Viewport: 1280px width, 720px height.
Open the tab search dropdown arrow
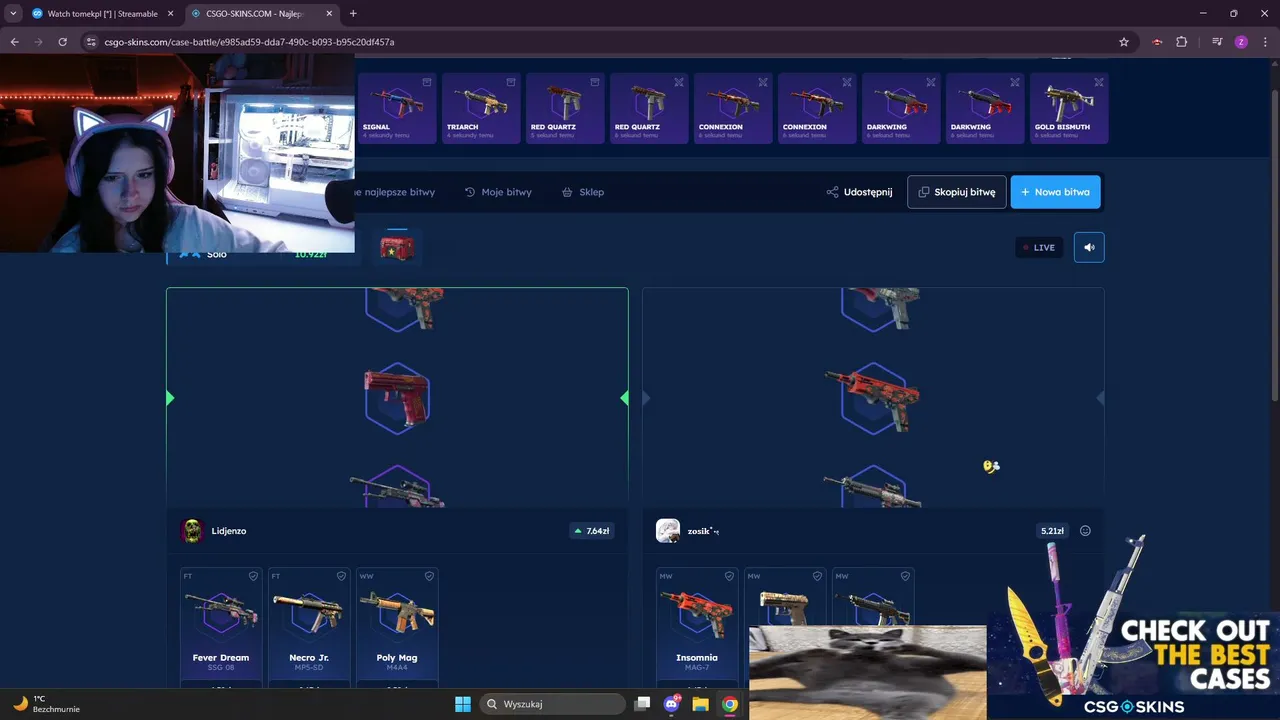pyautogui.click(x=13, y=14)
